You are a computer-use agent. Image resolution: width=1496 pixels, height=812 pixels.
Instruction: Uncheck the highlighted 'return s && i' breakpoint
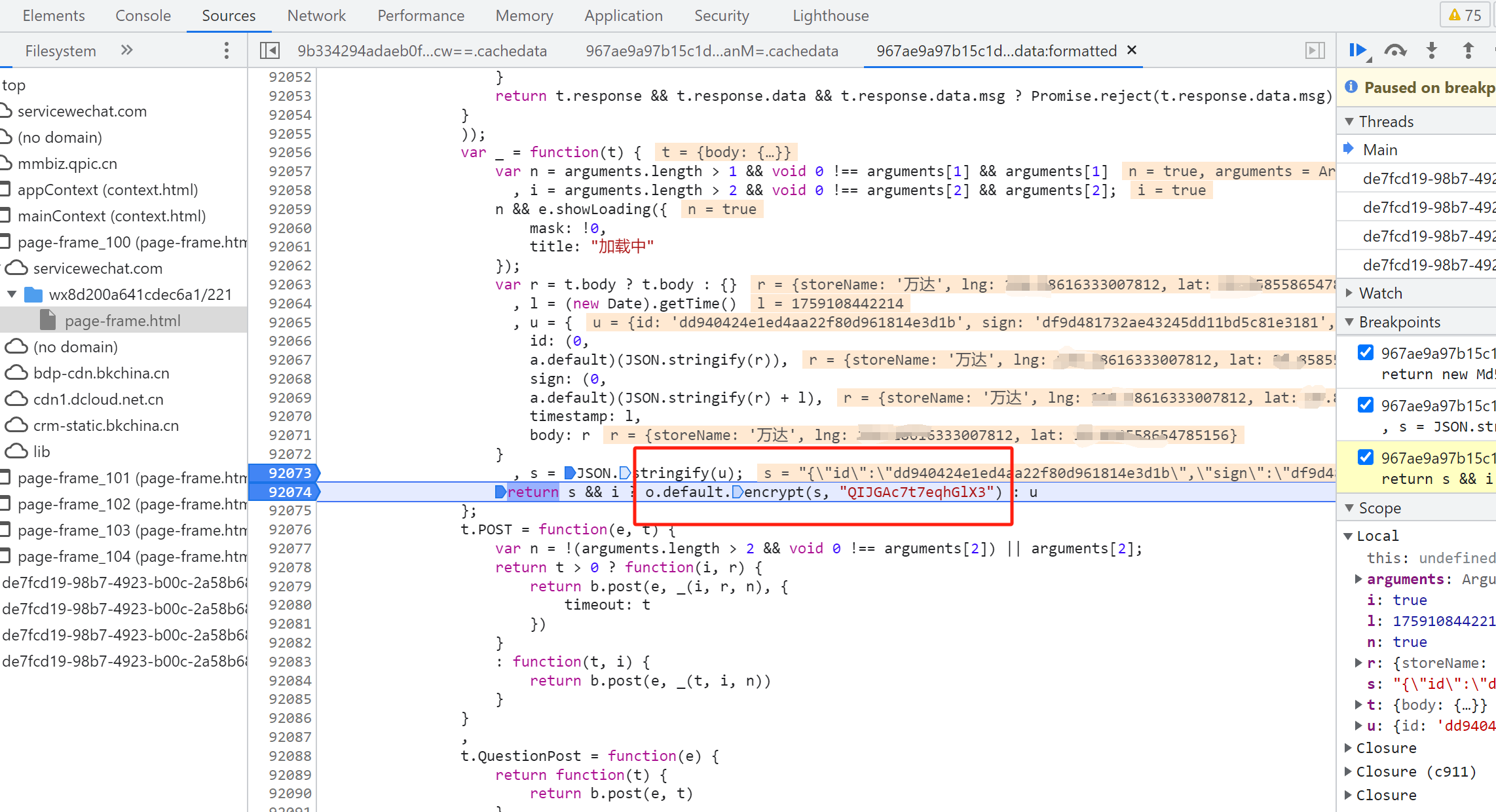1366,458
